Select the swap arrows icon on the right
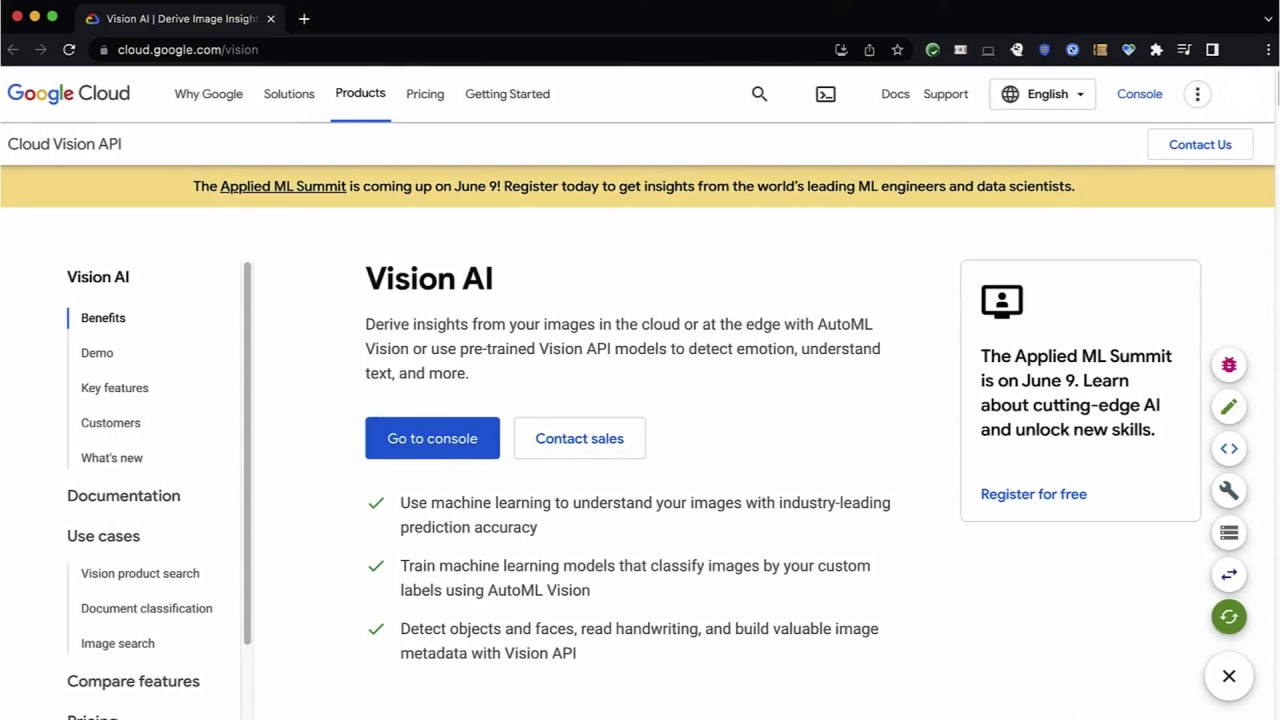 (x=1229, y=574)
